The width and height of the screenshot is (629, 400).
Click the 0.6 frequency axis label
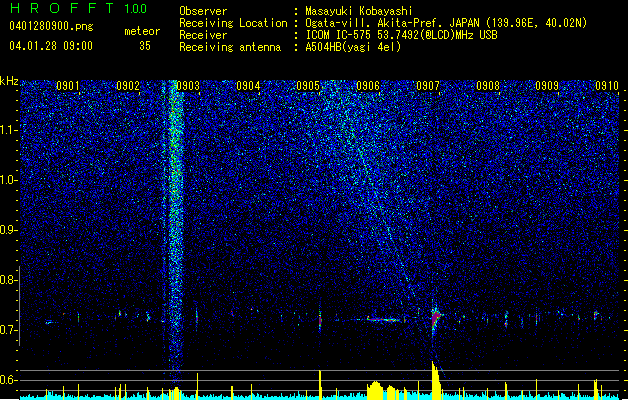click(8, 380)
